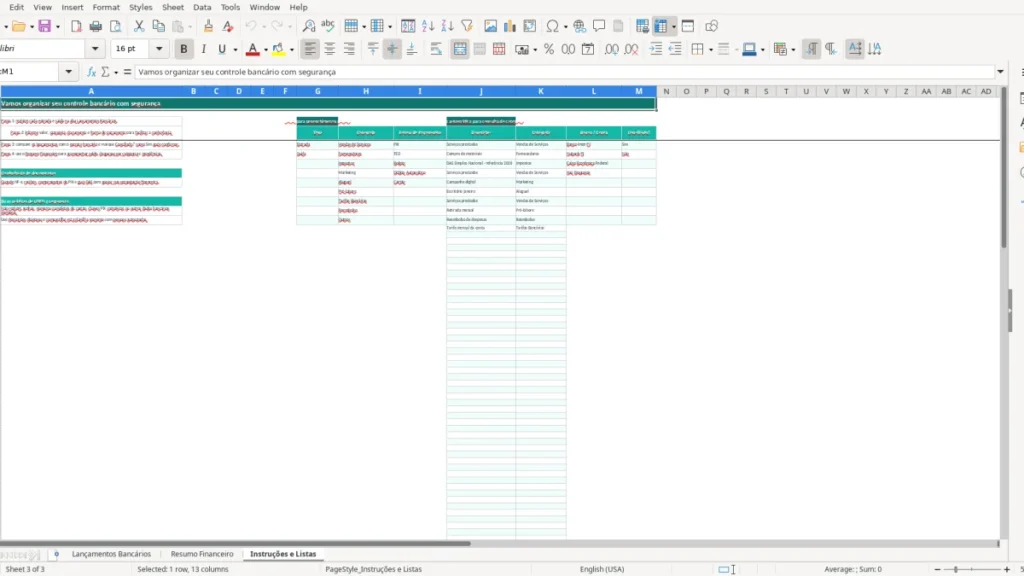
Task: Format cells as percent
Action: (x=549, y=49)
